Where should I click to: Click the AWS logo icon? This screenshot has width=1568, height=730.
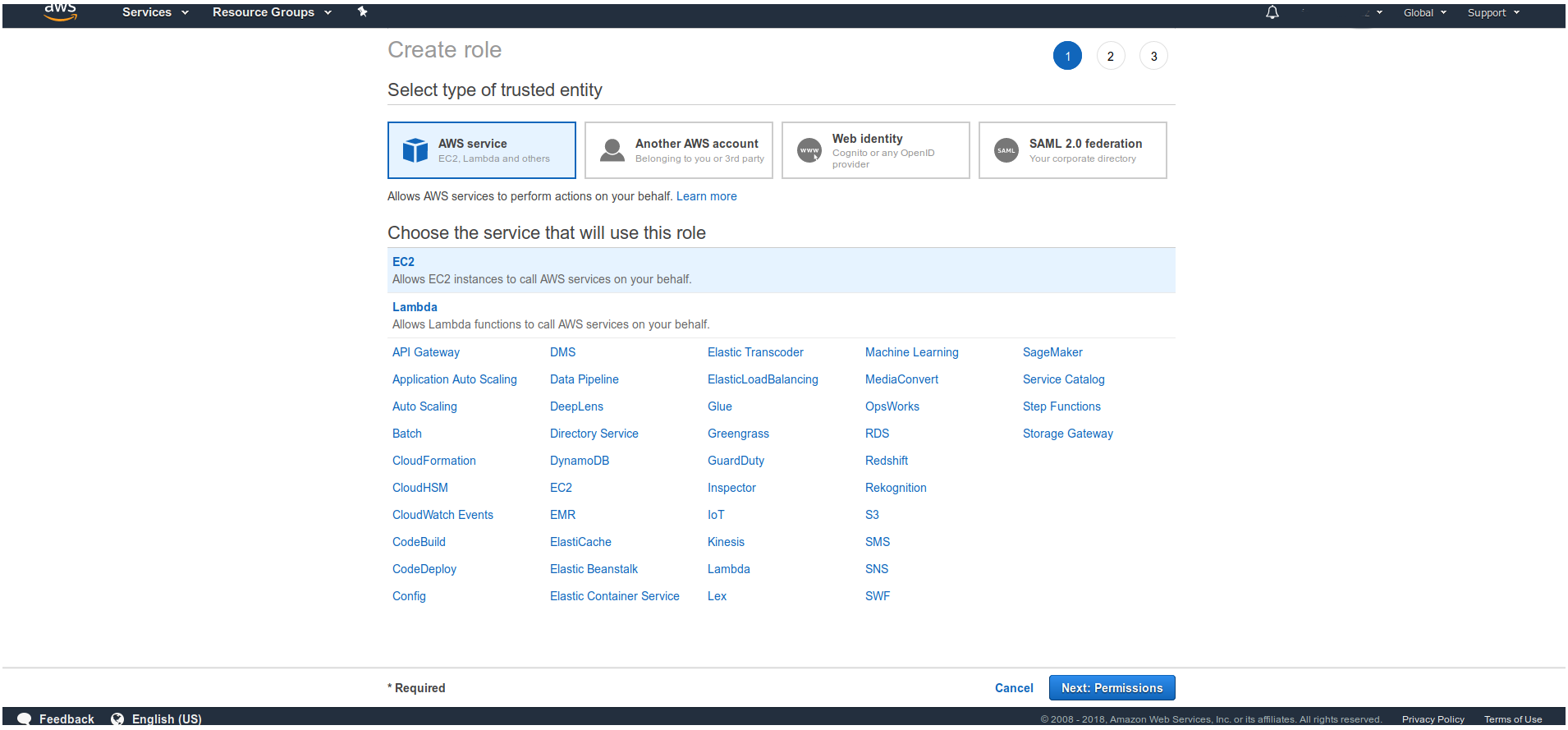(x=60, y=11)
